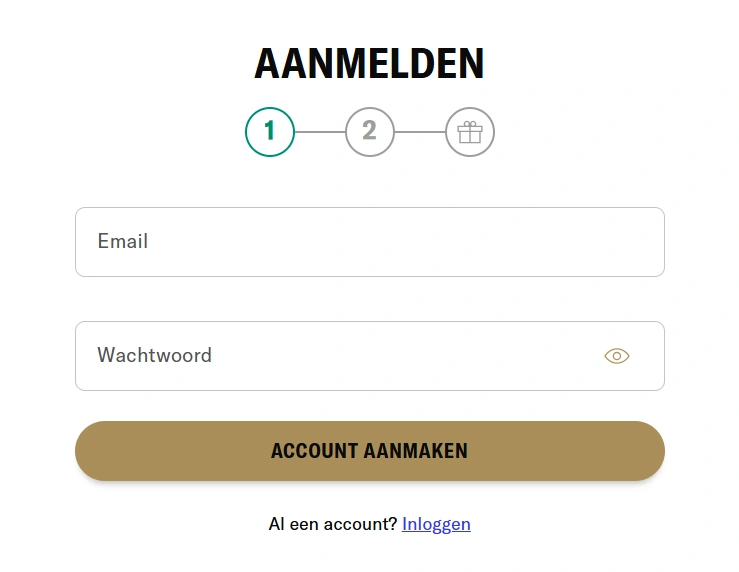Toggle password visibility in Wachtwoord field
739x572 pixels.
coord(617,356)
